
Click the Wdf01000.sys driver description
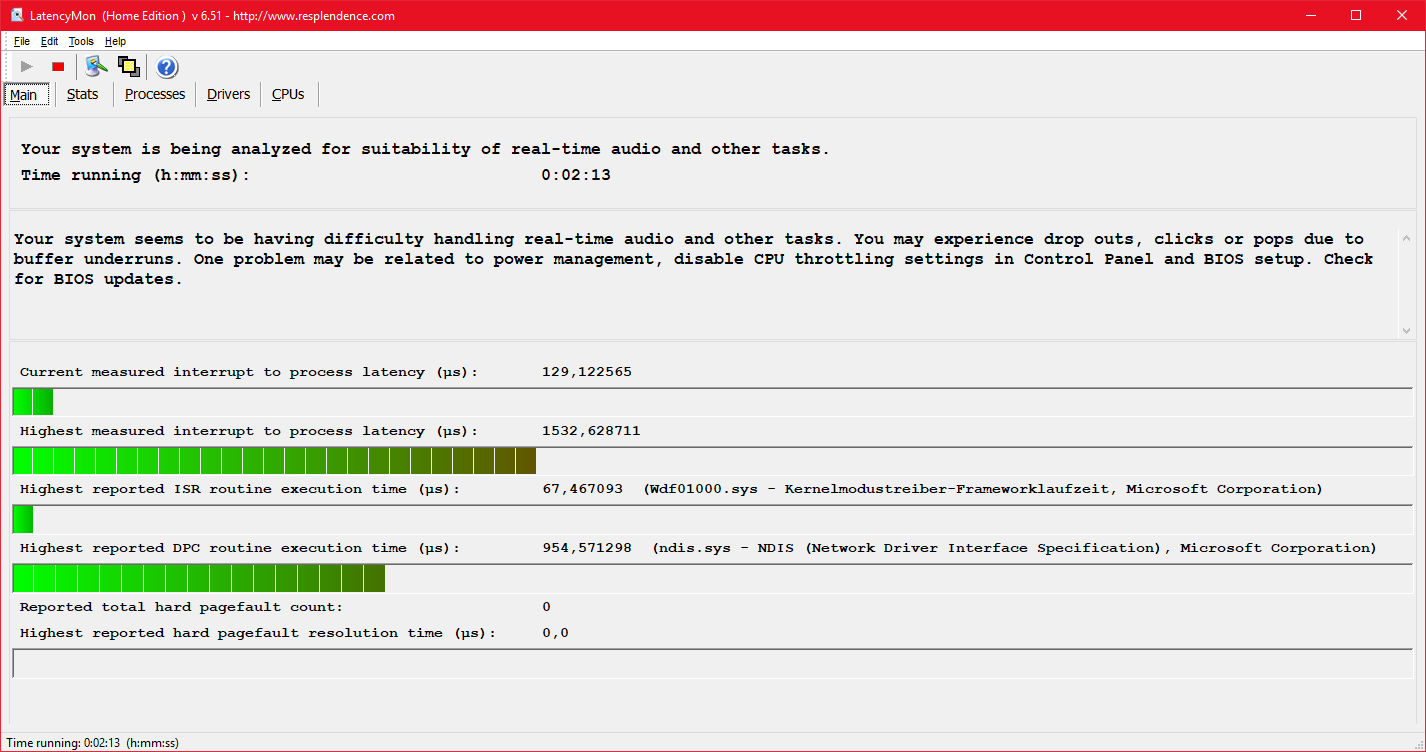[x=983, y=489]
